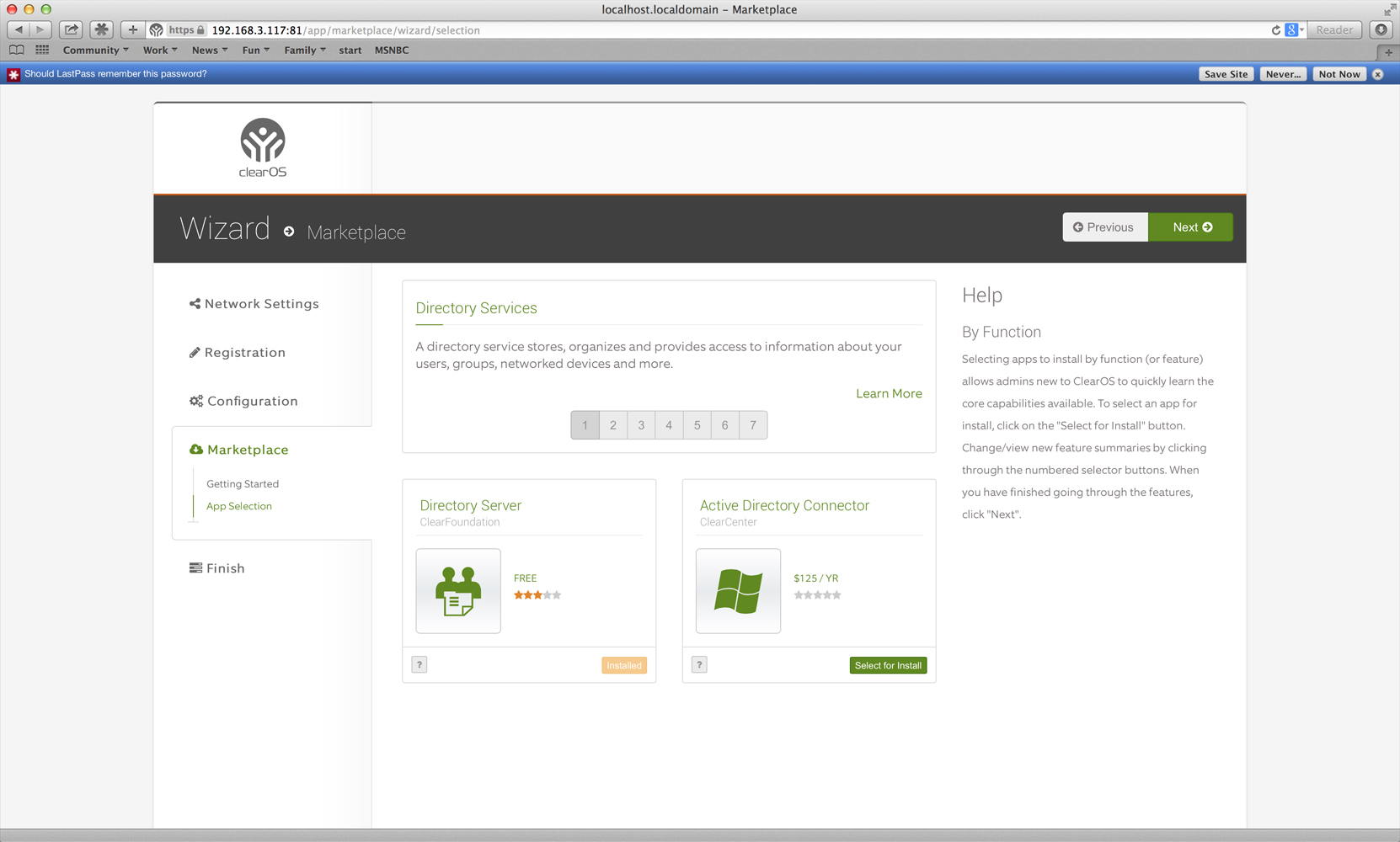Open a new tab with plus

pos(1389,51)
